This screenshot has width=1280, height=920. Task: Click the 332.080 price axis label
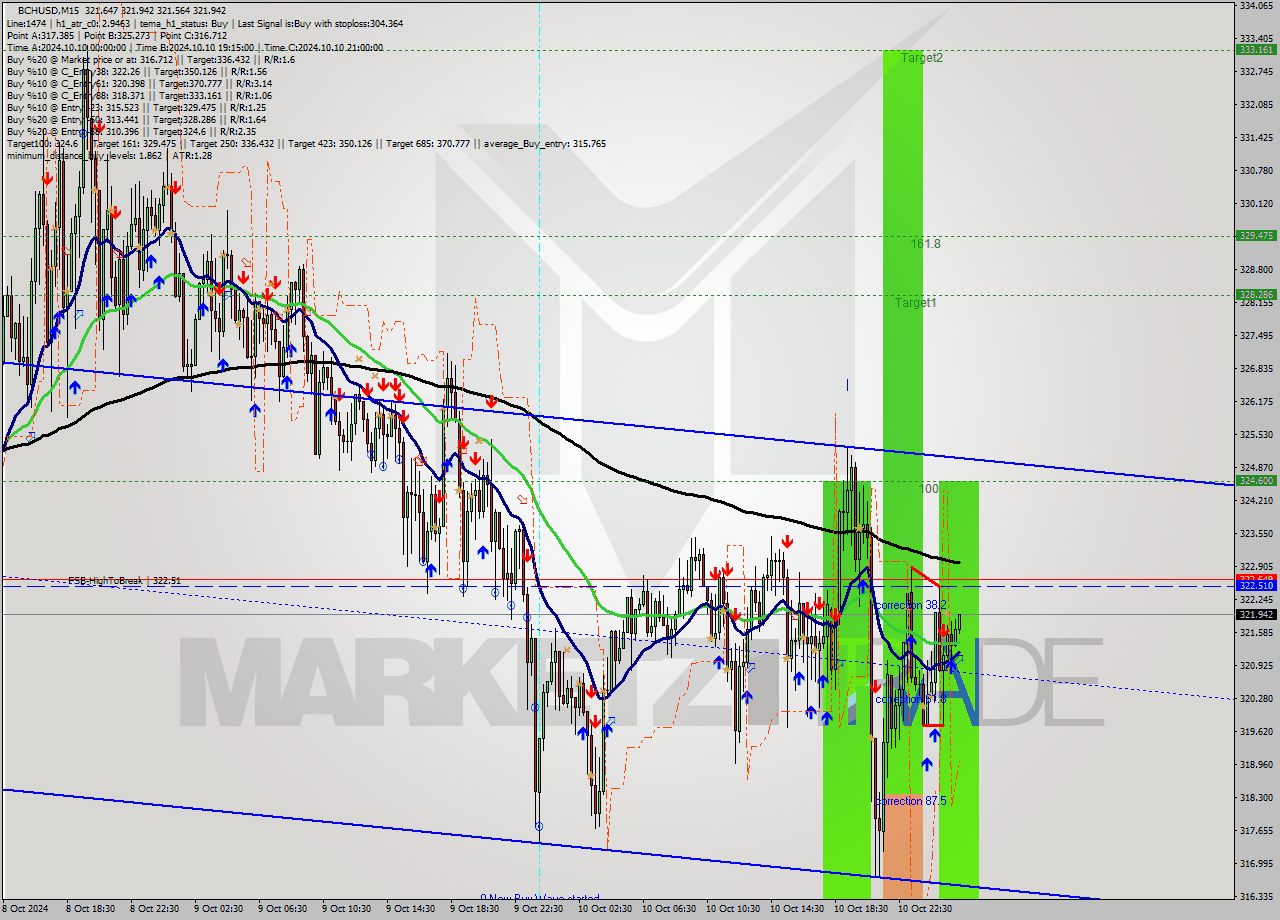point(1256,104)
